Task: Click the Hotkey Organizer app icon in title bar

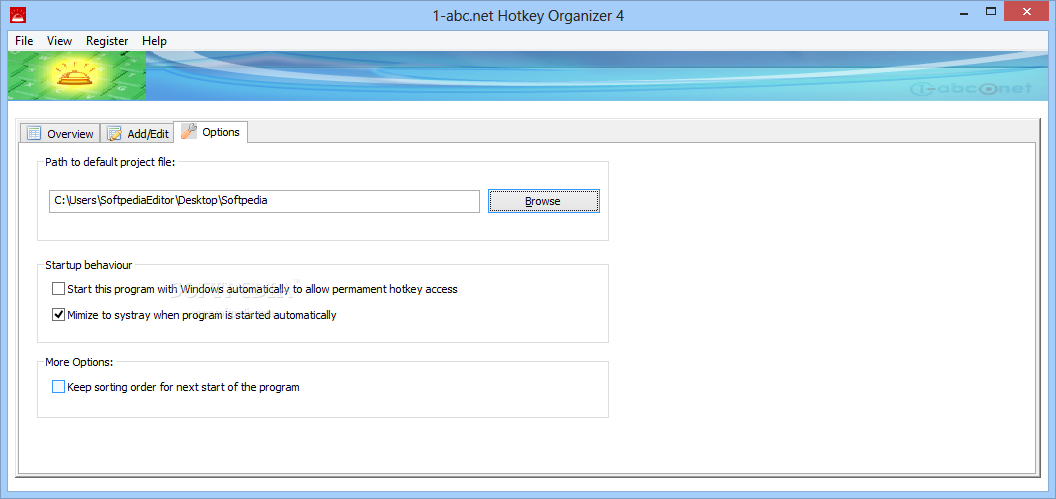Action: click(x=19, y=14)
